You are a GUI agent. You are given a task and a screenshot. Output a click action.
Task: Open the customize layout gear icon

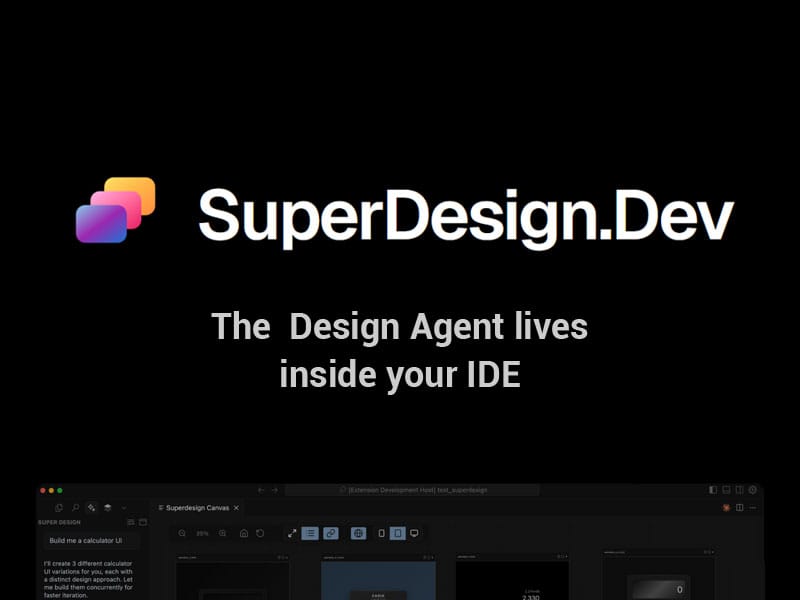(753, 490)
